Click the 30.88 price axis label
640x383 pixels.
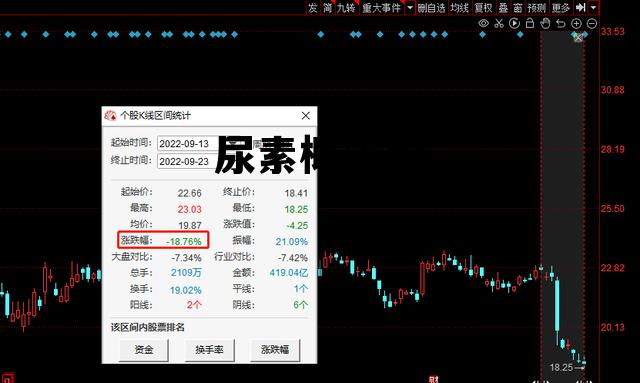tap(612, 90)
